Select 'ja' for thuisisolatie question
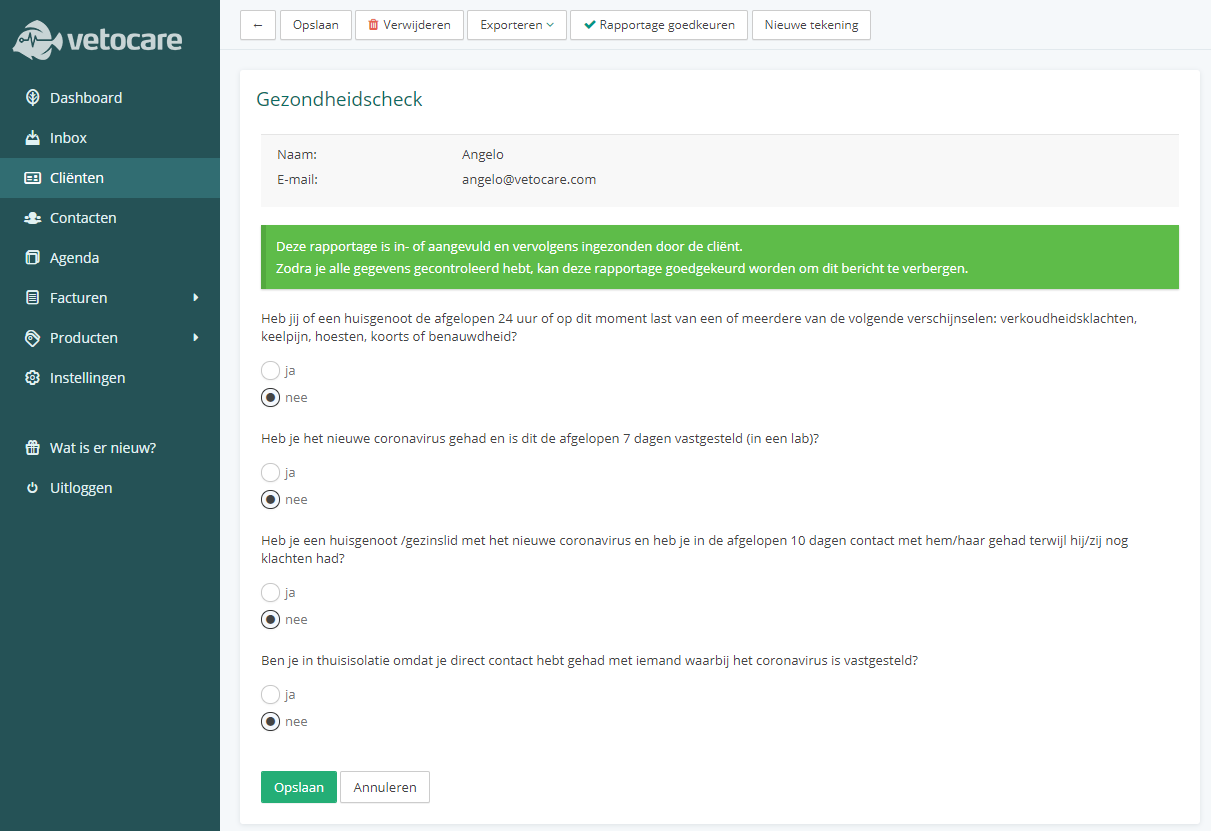Viewport: 1211px width, 831px height. pos(270,694)
